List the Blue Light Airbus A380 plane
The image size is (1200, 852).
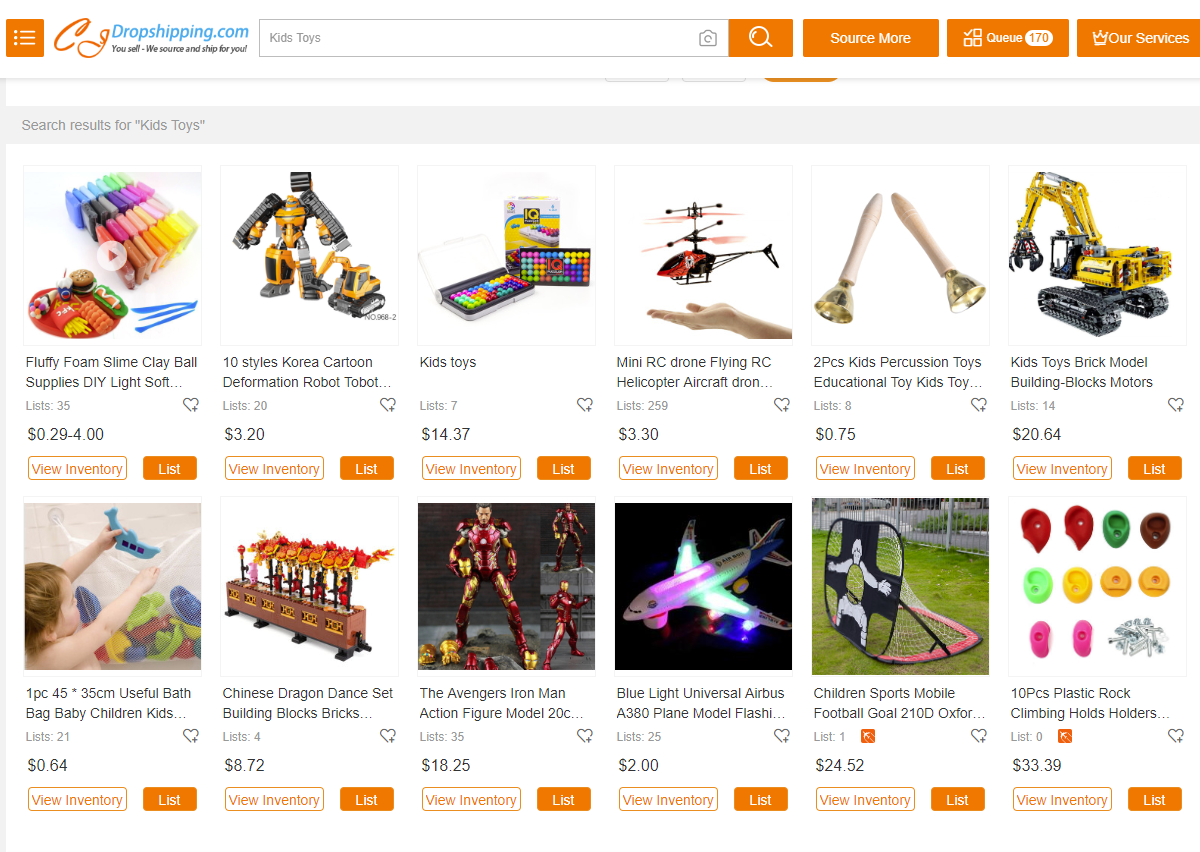761,799
